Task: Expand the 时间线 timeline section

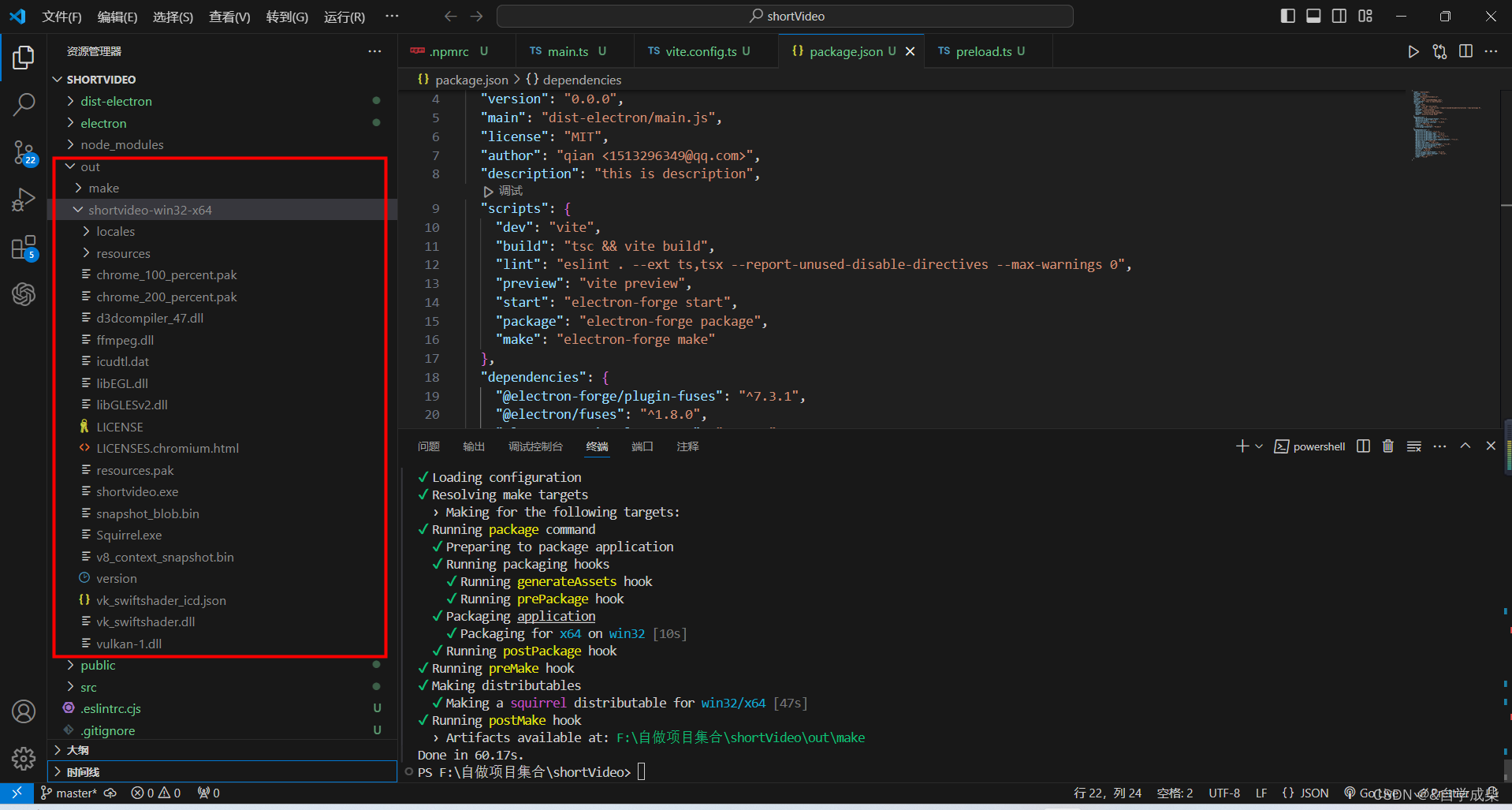Action: [222, 771]
